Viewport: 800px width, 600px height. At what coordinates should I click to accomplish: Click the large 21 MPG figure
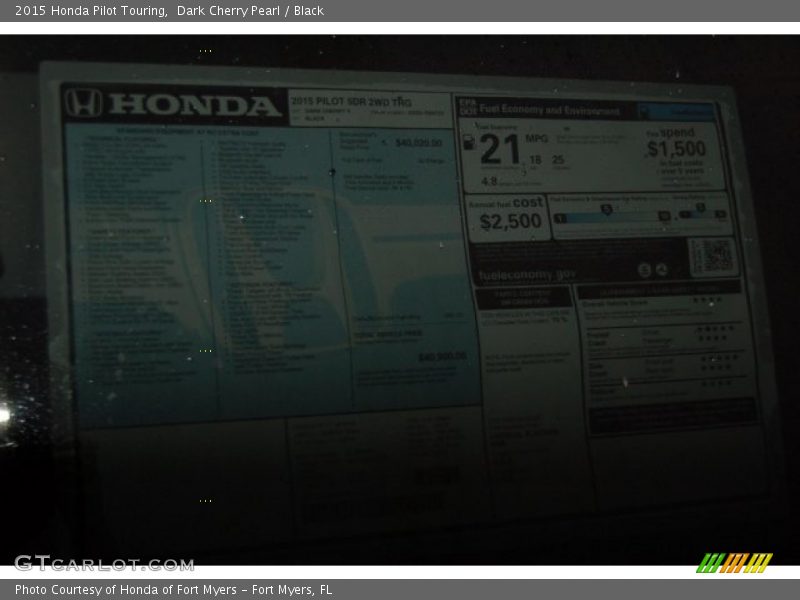[500, 149]
